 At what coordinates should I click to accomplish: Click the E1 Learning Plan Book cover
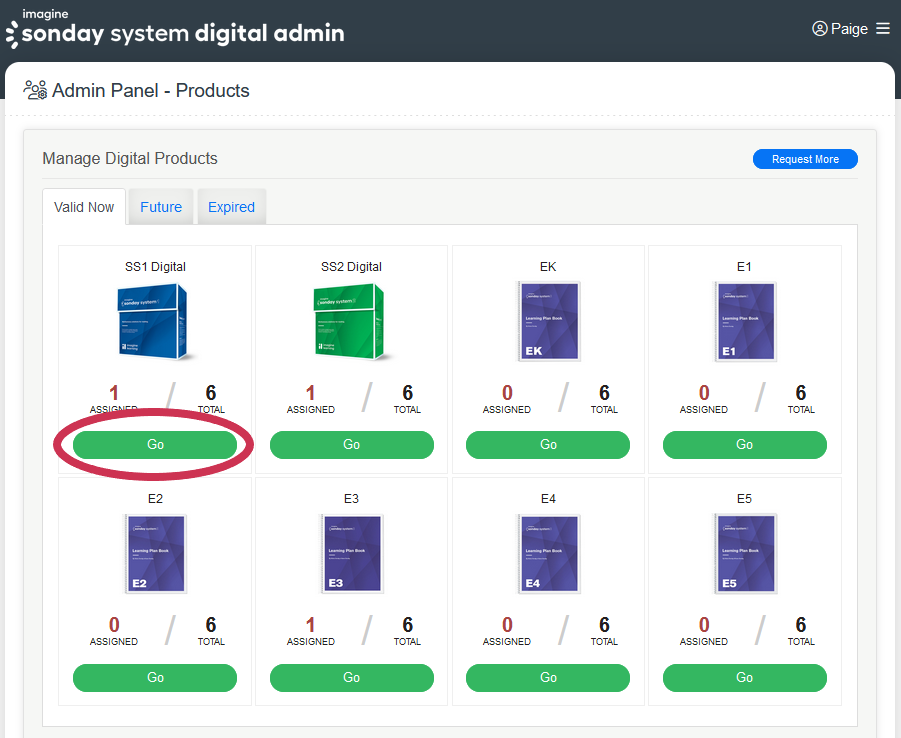click(745, 321)
